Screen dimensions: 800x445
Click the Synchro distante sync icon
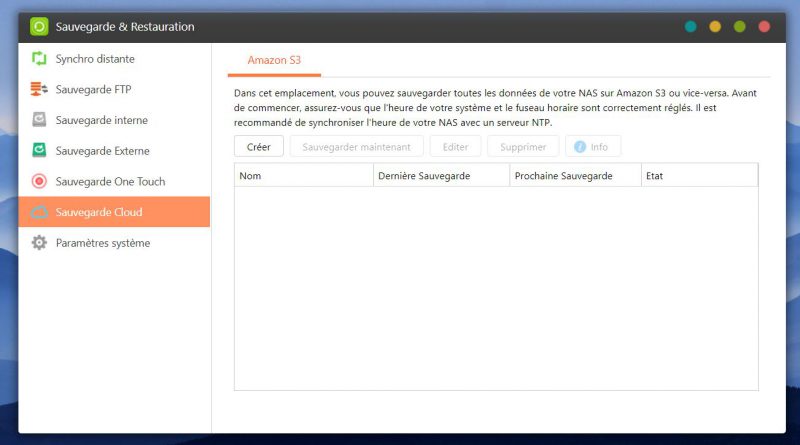pos(39,59)
